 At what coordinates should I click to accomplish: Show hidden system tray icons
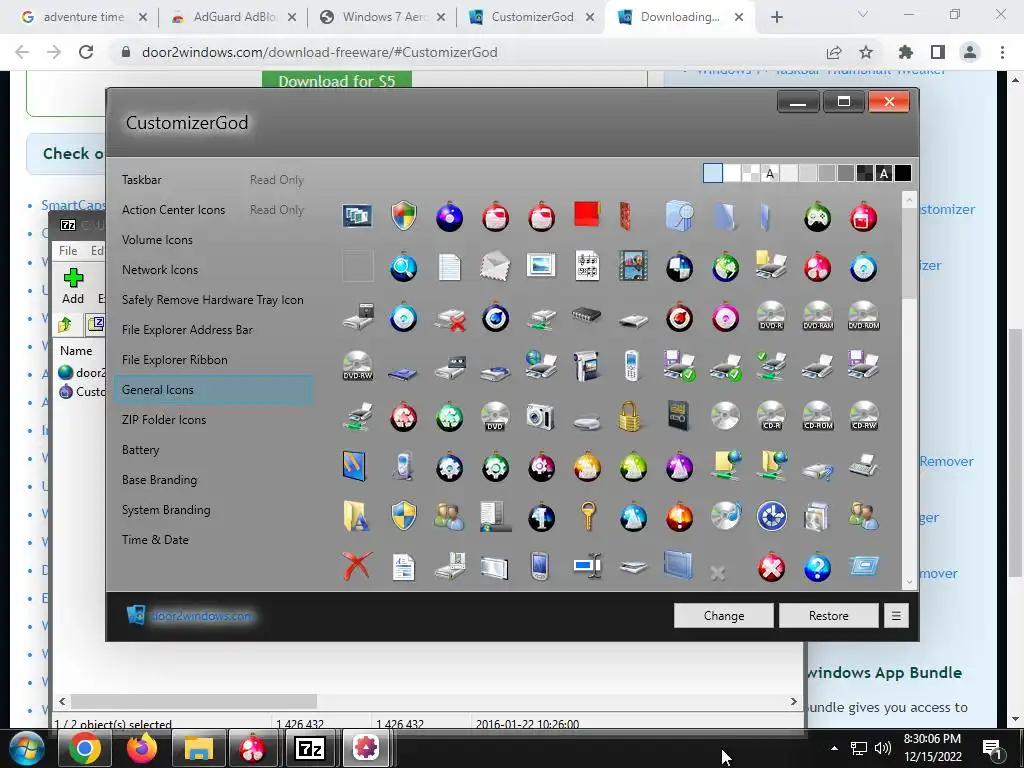(x=834, y=748)
